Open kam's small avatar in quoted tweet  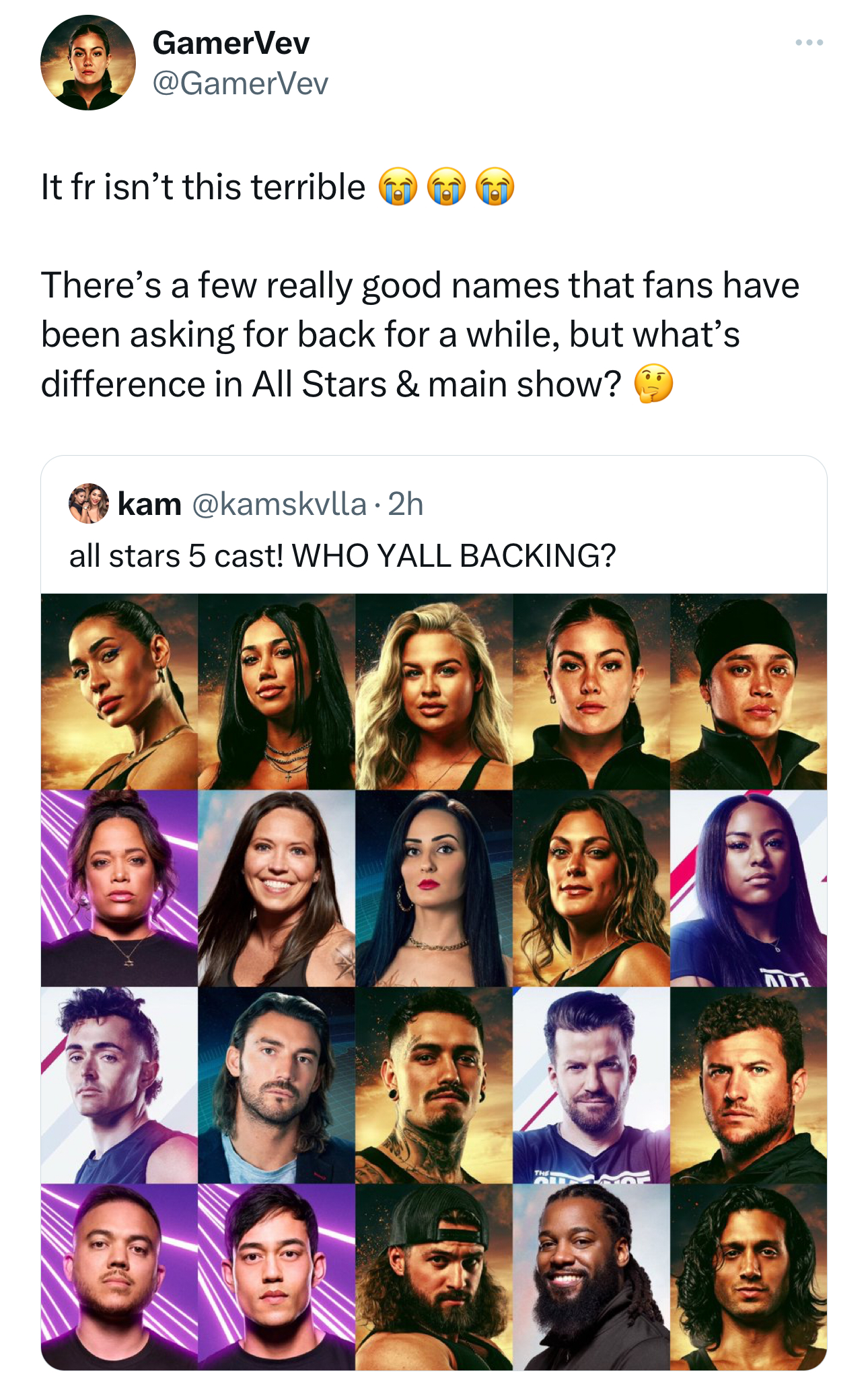89,503
